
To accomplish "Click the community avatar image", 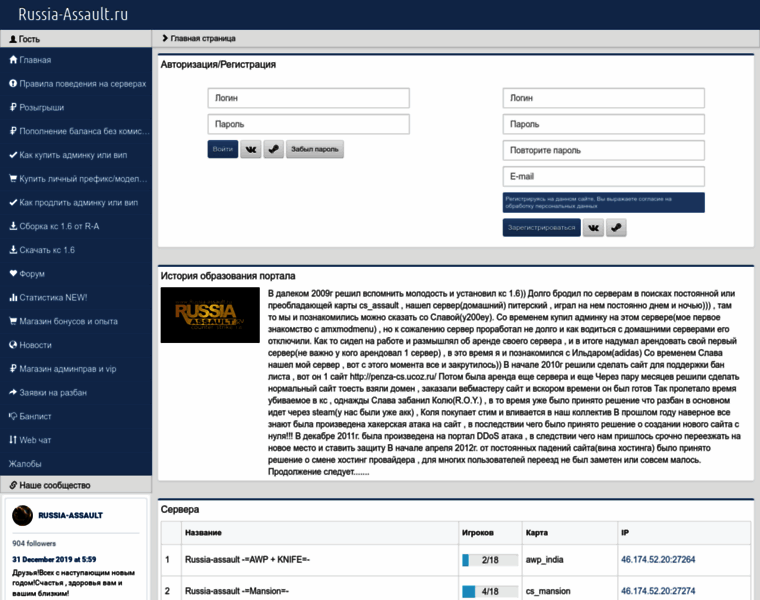I will click(x=22, y=515).
